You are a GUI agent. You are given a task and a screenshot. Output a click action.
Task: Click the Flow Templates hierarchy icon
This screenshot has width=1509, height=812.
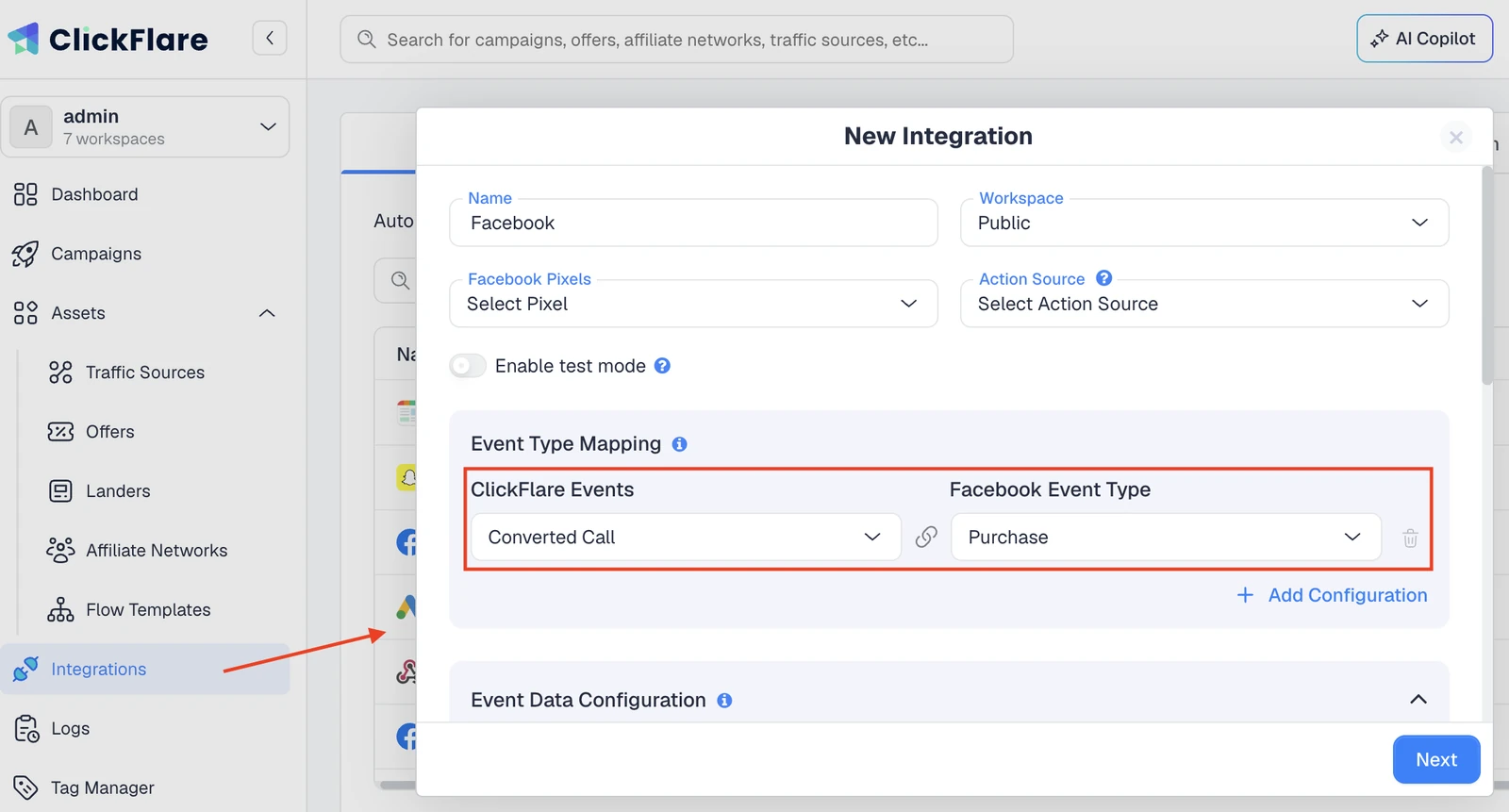[x=60, y=609]
